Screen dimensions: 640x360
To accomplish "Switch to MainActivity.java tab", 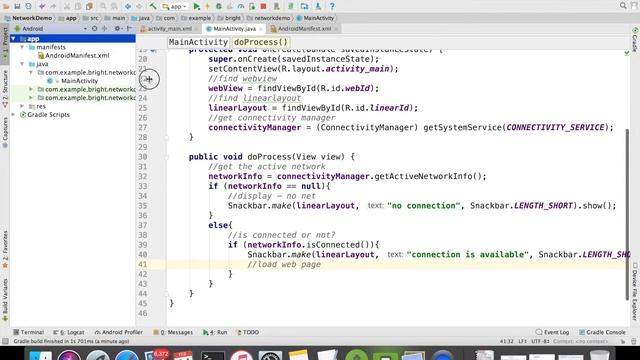I will (234, 29).
